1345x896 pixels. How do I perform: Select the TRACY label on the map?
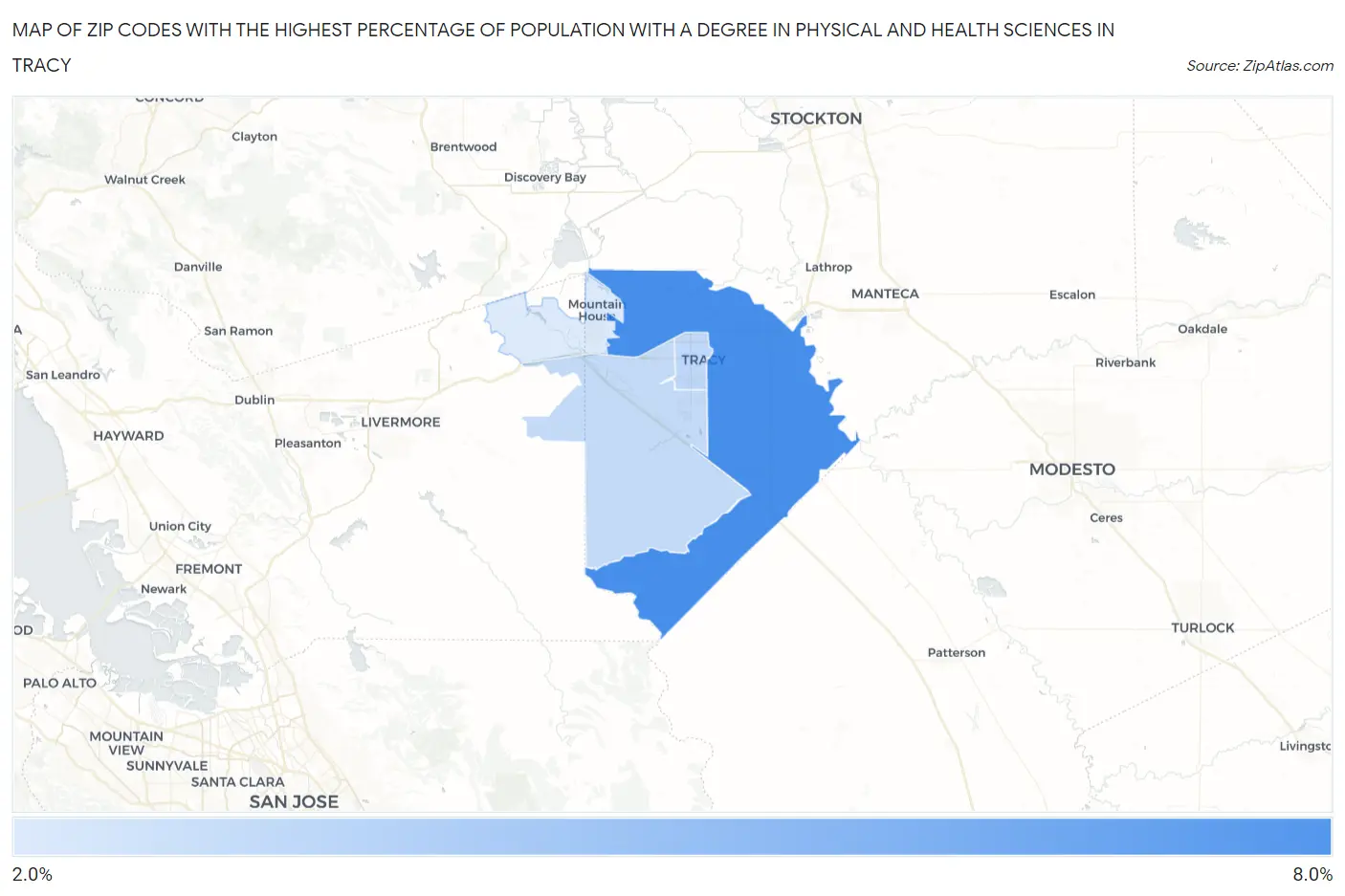(x=703, y=361)
